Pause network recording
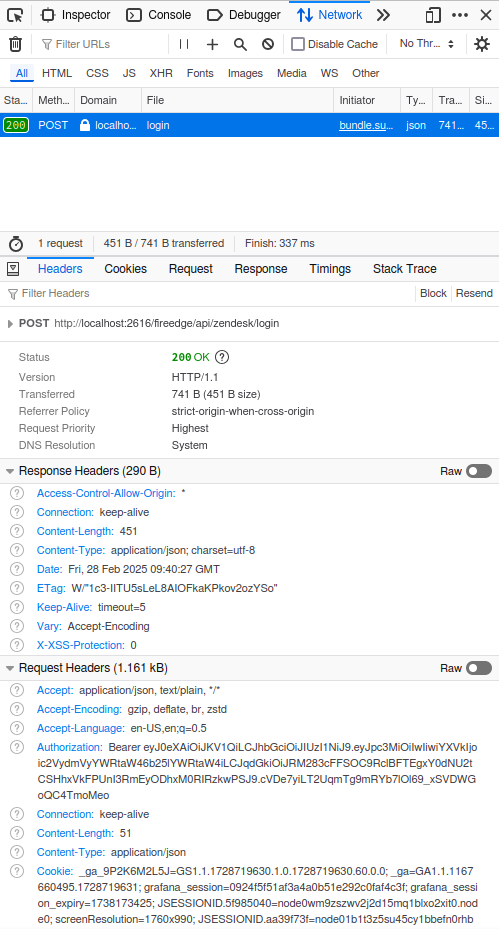The image size is (499, 929). tap(184, 44)
